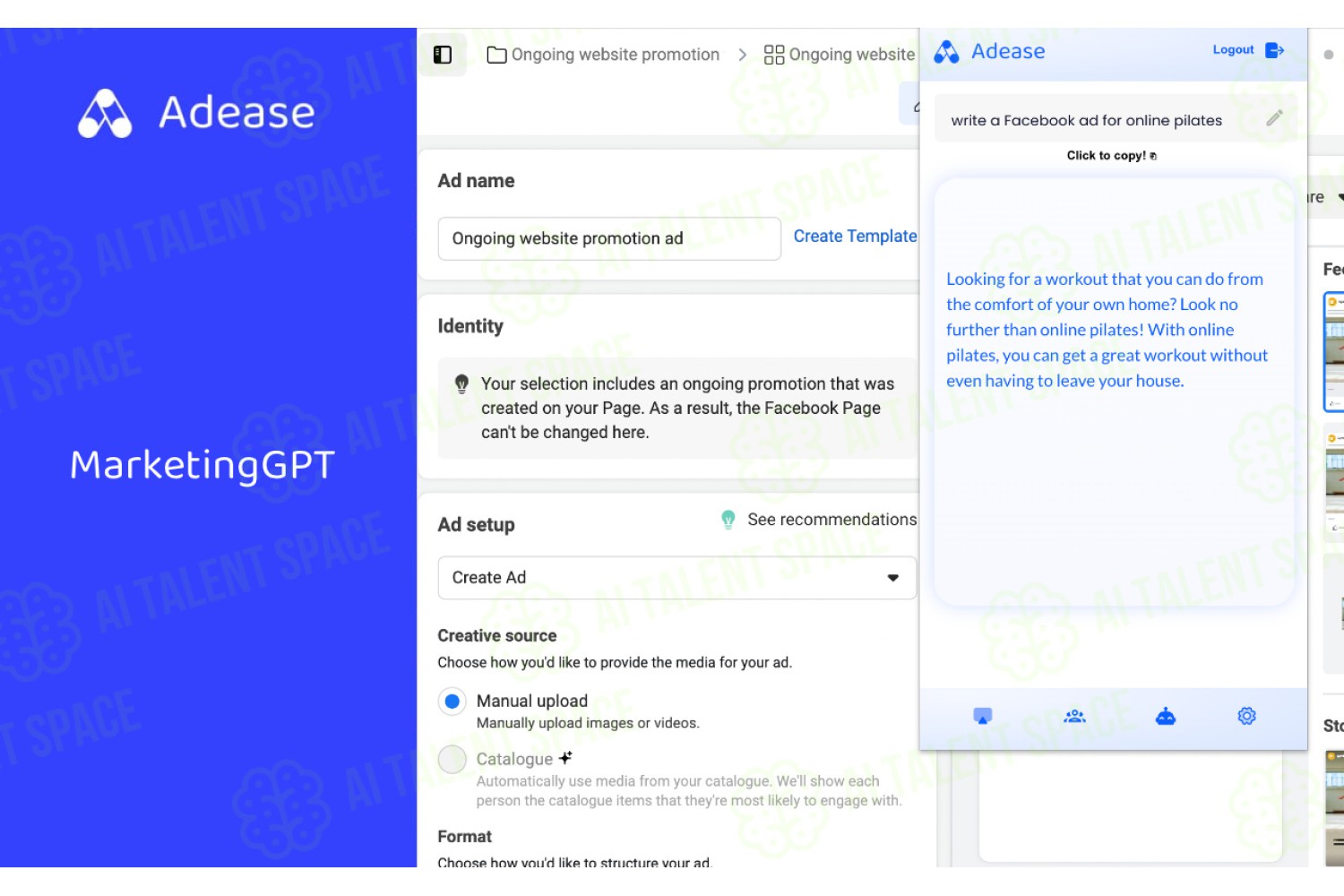
Task: Click the Adease logo in the extension popup
Action: click(x=946, y=52)
